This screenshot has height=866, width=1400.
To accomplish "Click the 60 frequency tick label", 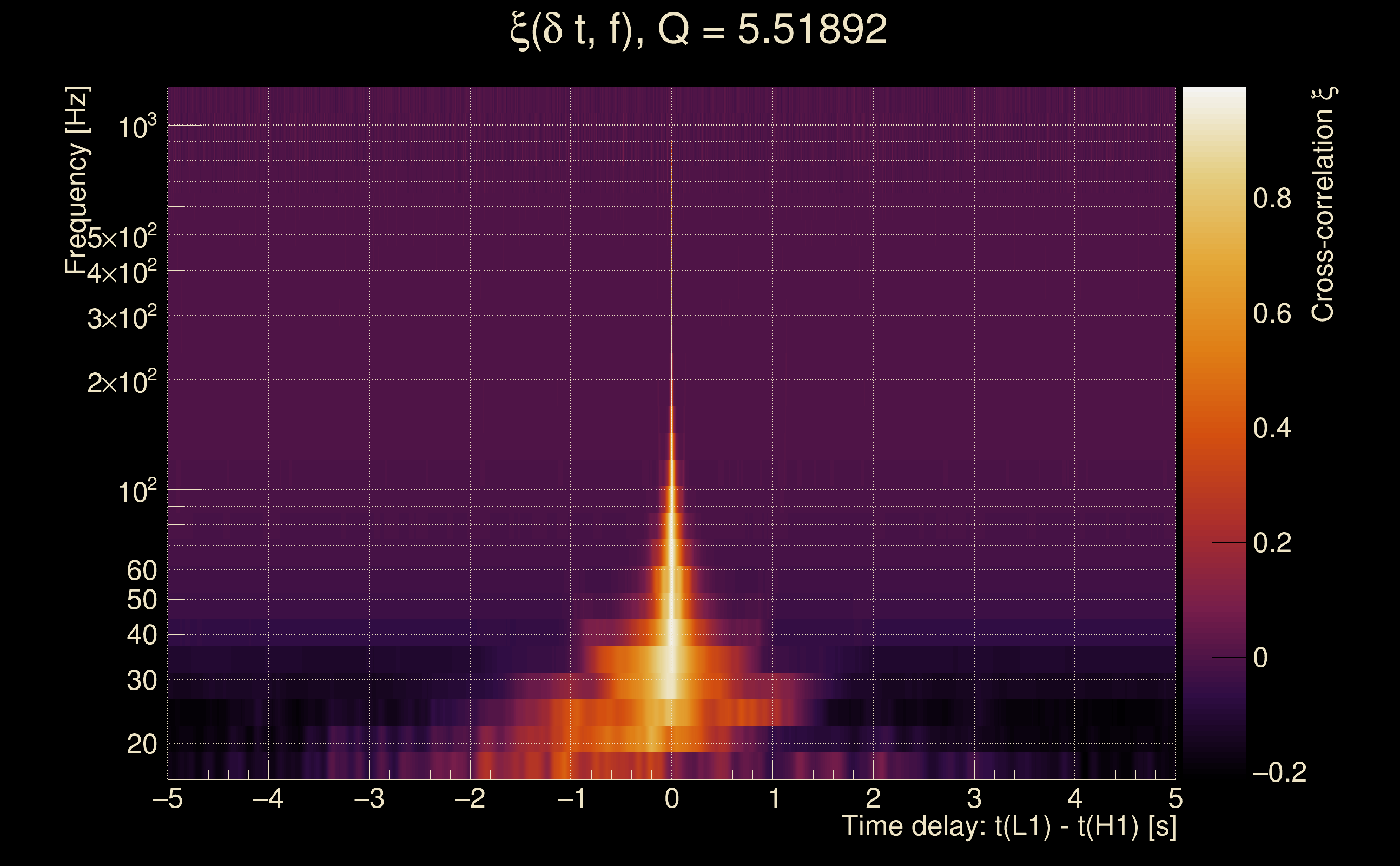I will (x=141, y=570).
